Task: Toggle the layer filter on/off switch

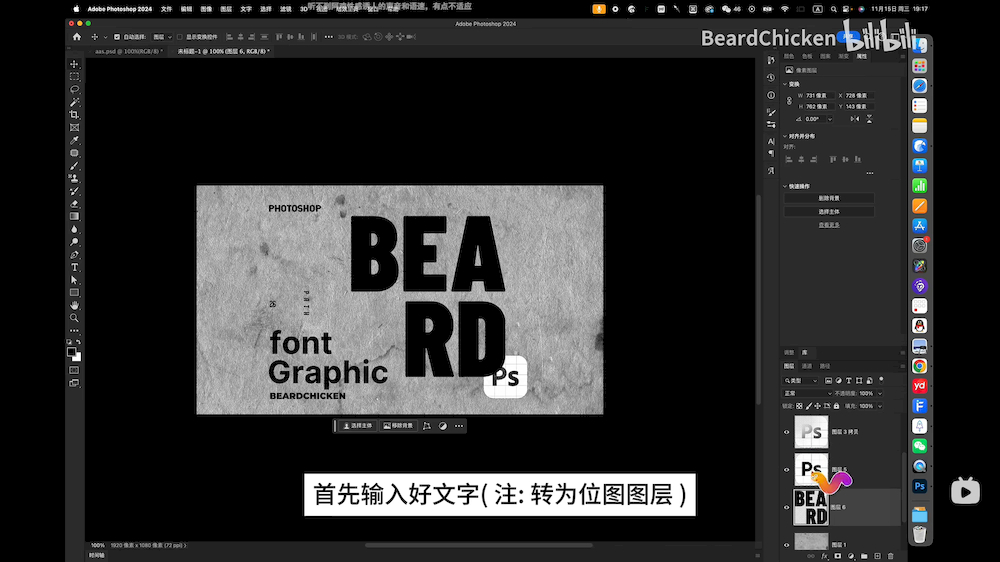Action: 881,380
